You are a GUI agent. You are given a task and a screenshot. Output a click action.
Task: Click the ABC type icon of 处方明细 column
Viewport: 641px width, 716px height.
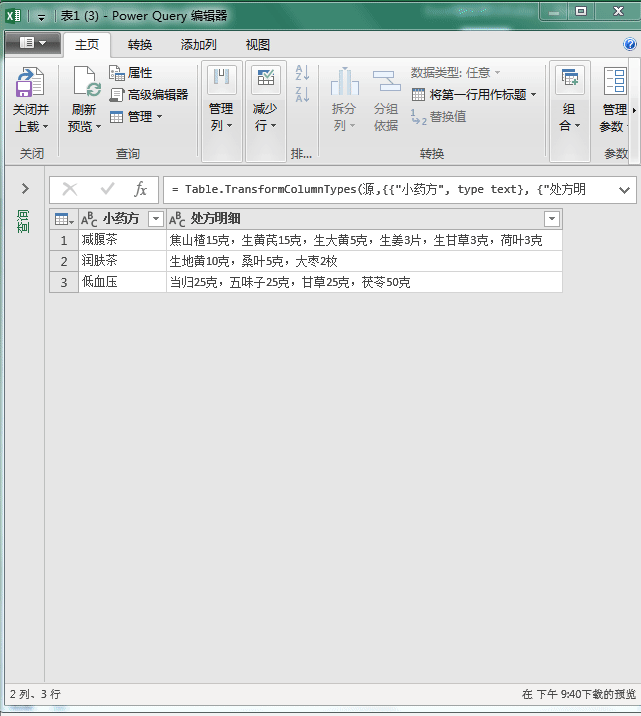pos(177,219)
